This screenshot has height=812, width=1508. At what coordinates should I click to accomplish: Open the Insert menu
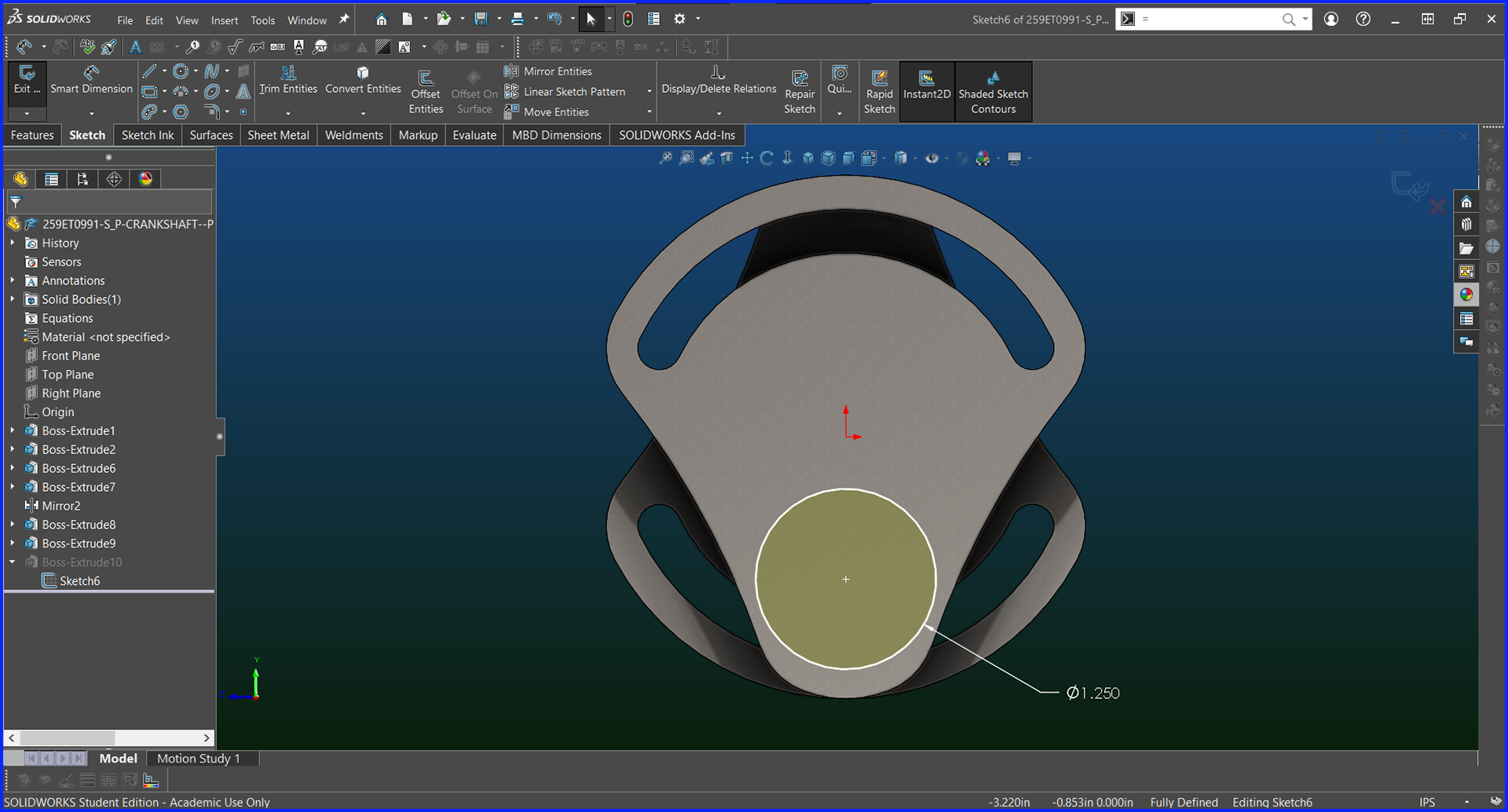pyautogui.click(x=224, y=20)
